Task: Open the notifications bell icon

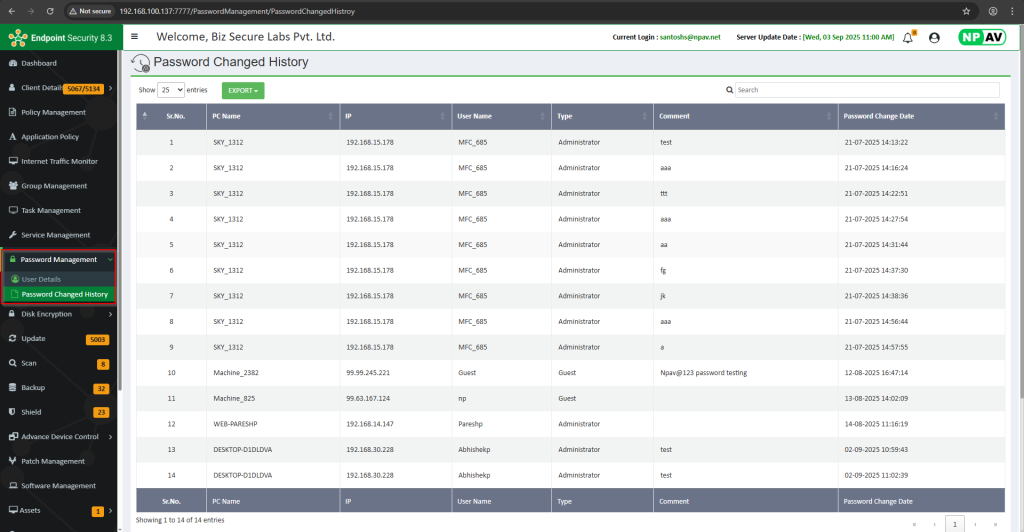Action: click(x=908, y=37)
